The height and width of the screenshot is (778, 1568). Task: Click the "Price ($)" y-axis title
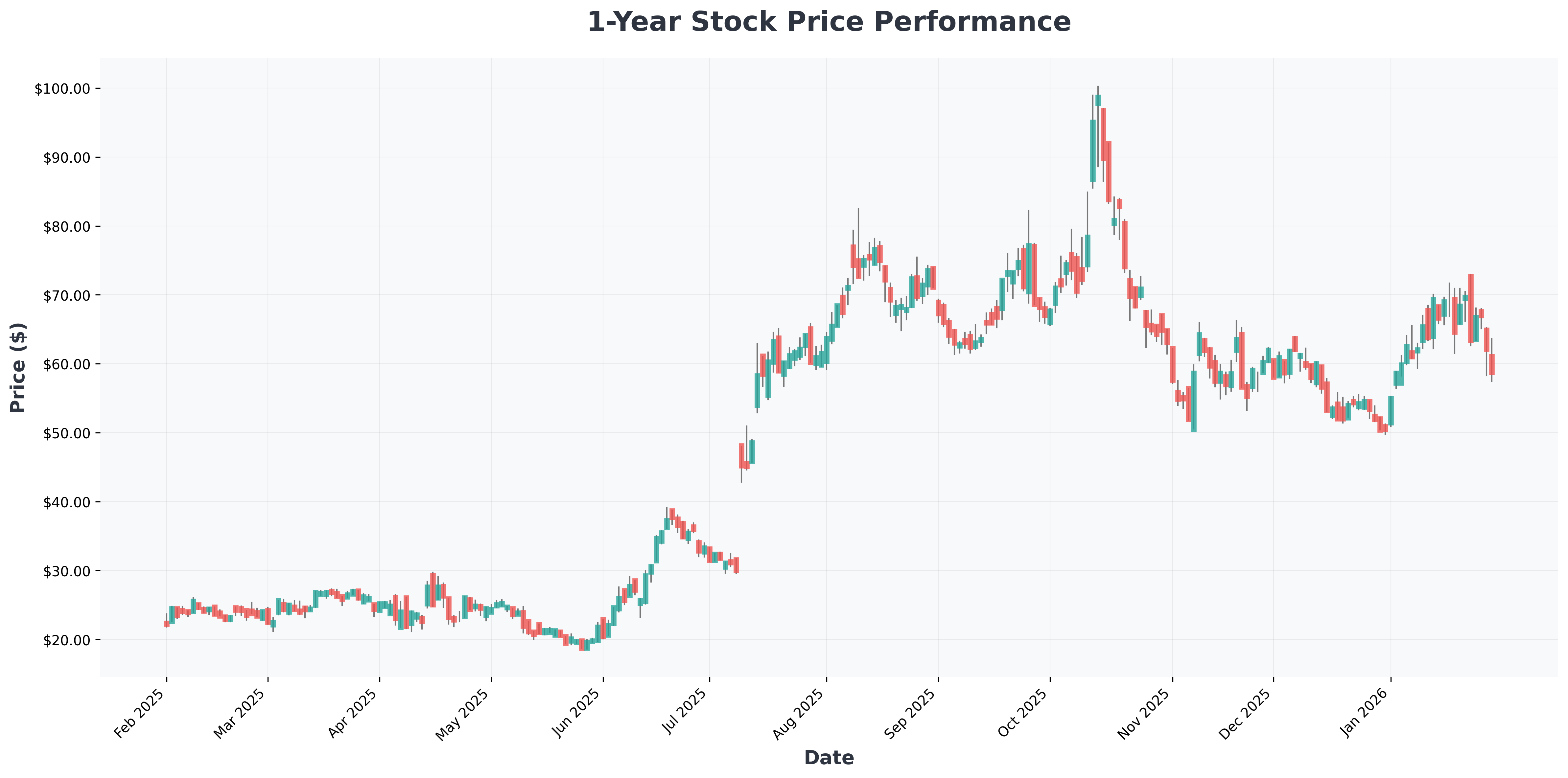pyautogui.click(x=18, y=368)
